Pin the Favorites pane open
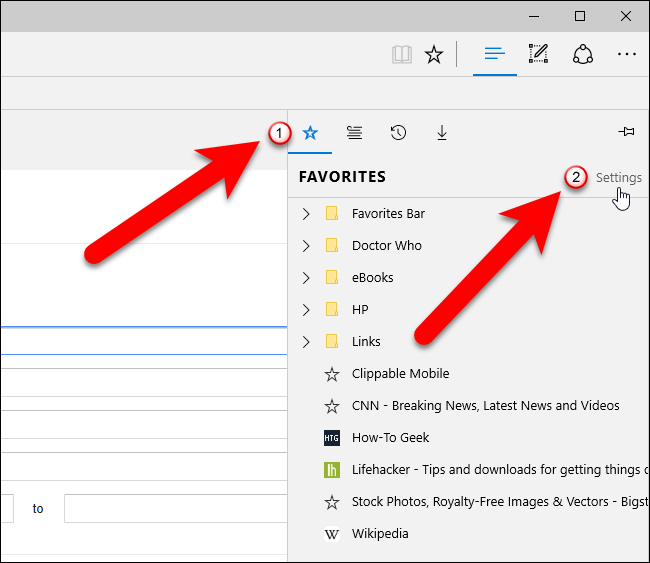Viewport: 650px width, 563px height. pyautogui.click(x=627, y=132)
